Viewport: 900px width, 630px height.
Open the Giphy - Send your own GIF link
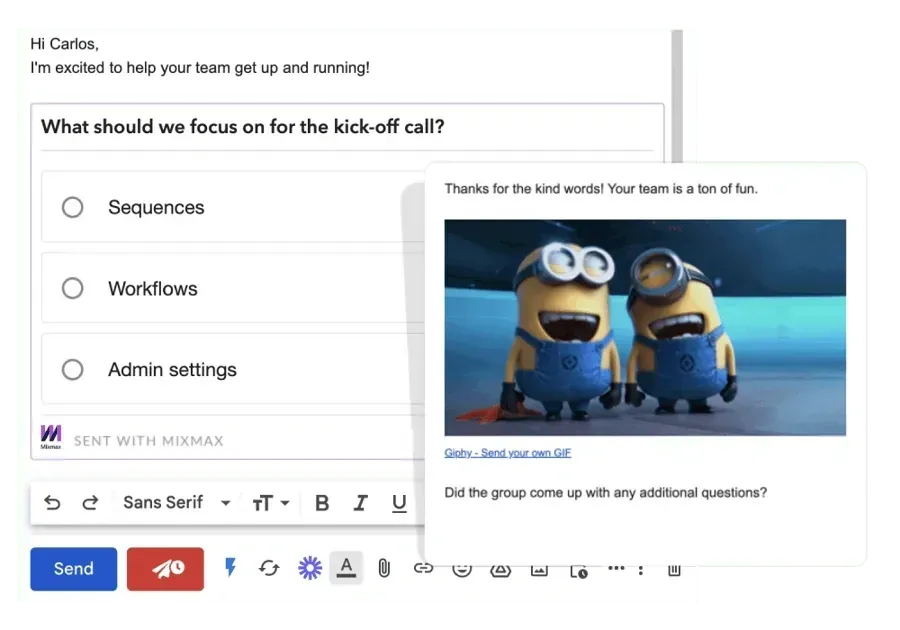point(507,453)
